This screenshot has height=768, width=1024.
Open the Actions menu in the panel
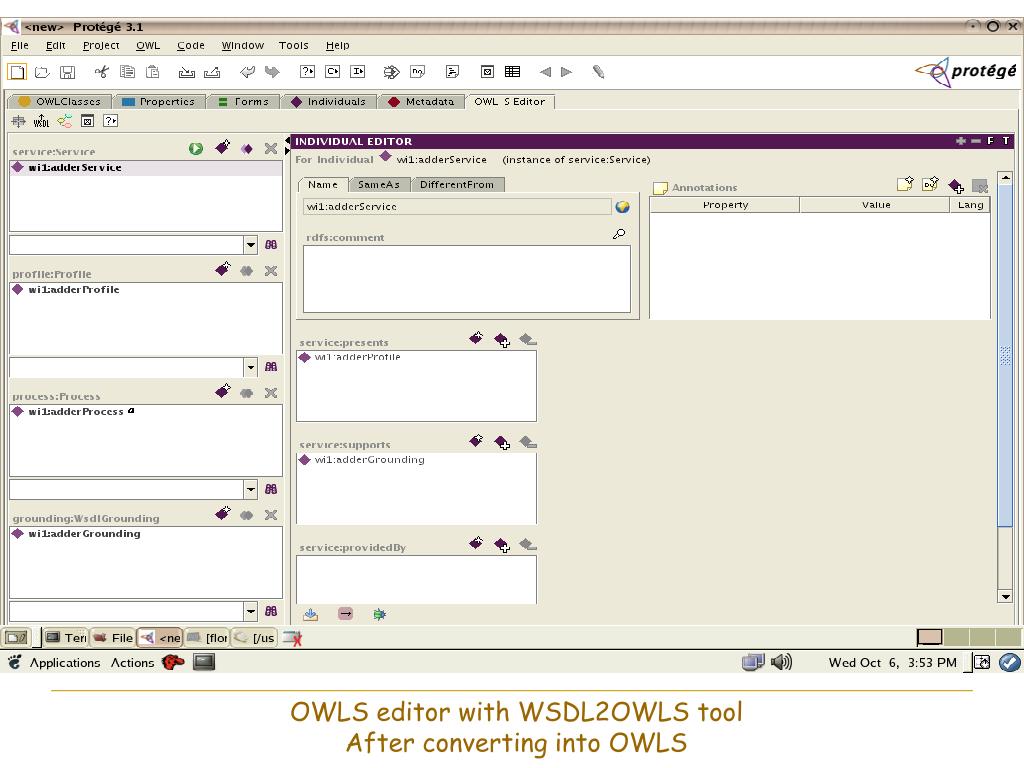133,663
